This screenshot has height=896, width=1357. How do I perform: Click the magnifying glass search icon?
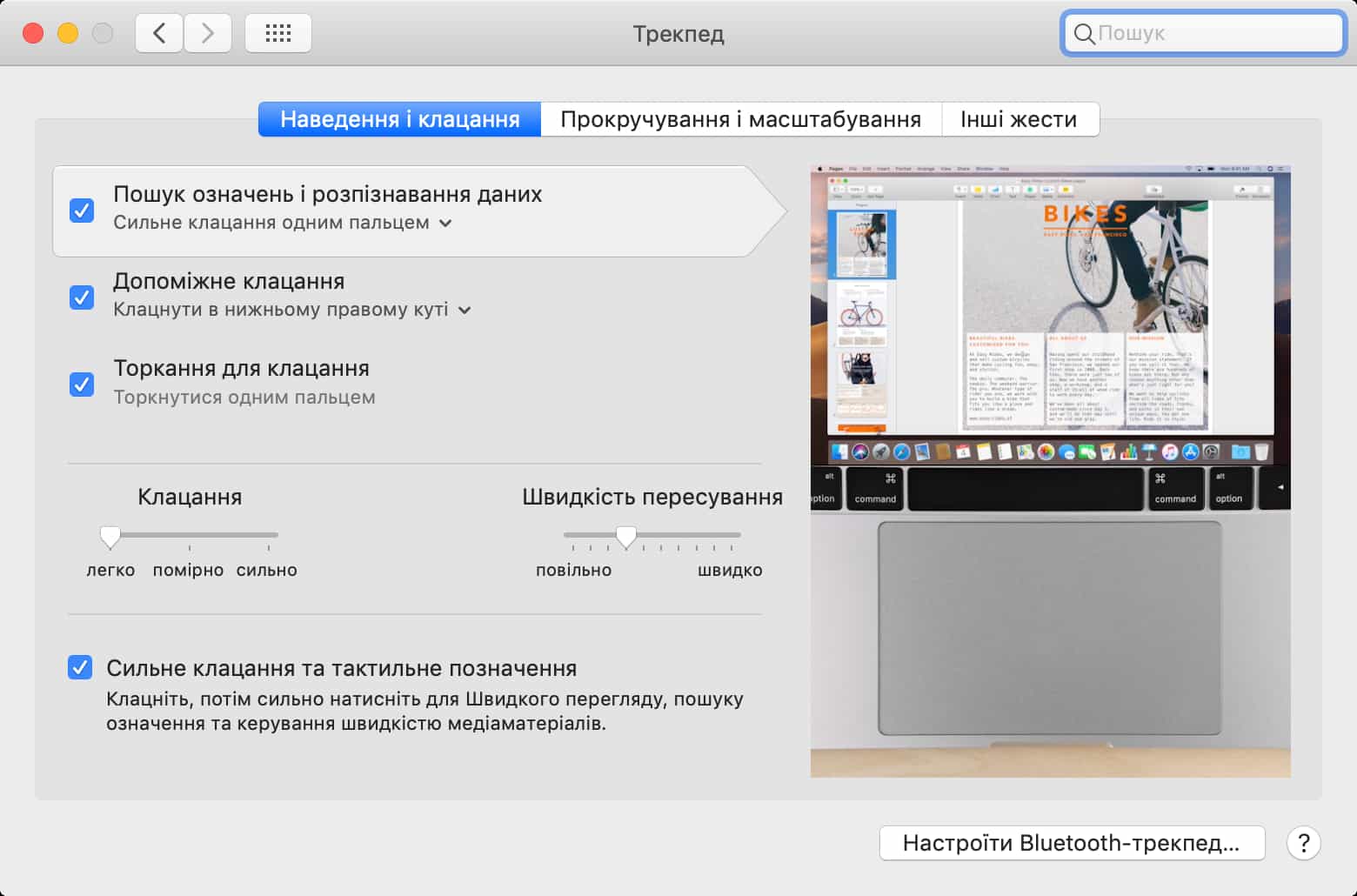coord(1084,34)
